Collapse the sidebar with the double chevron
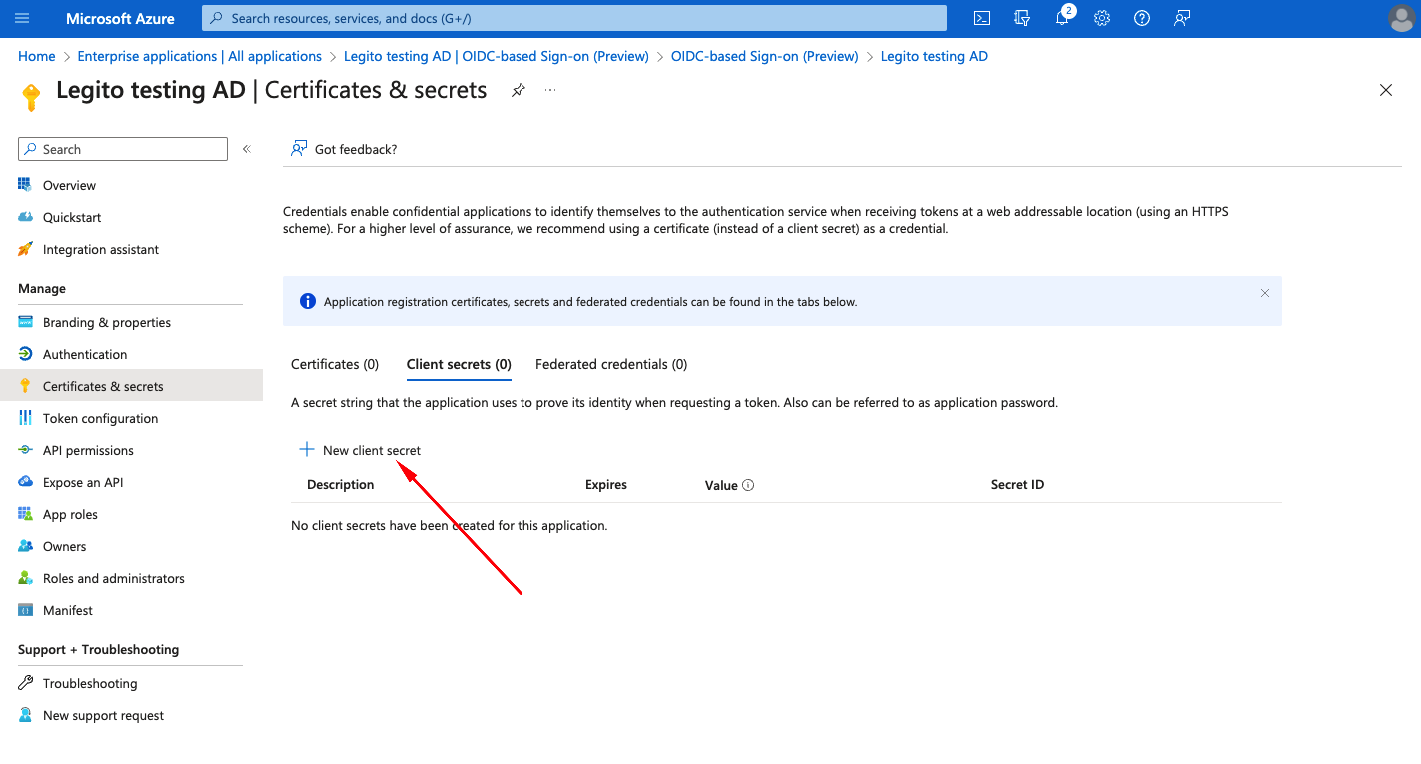The width and height of the screenshot is (1421, 764). (247, 149)
